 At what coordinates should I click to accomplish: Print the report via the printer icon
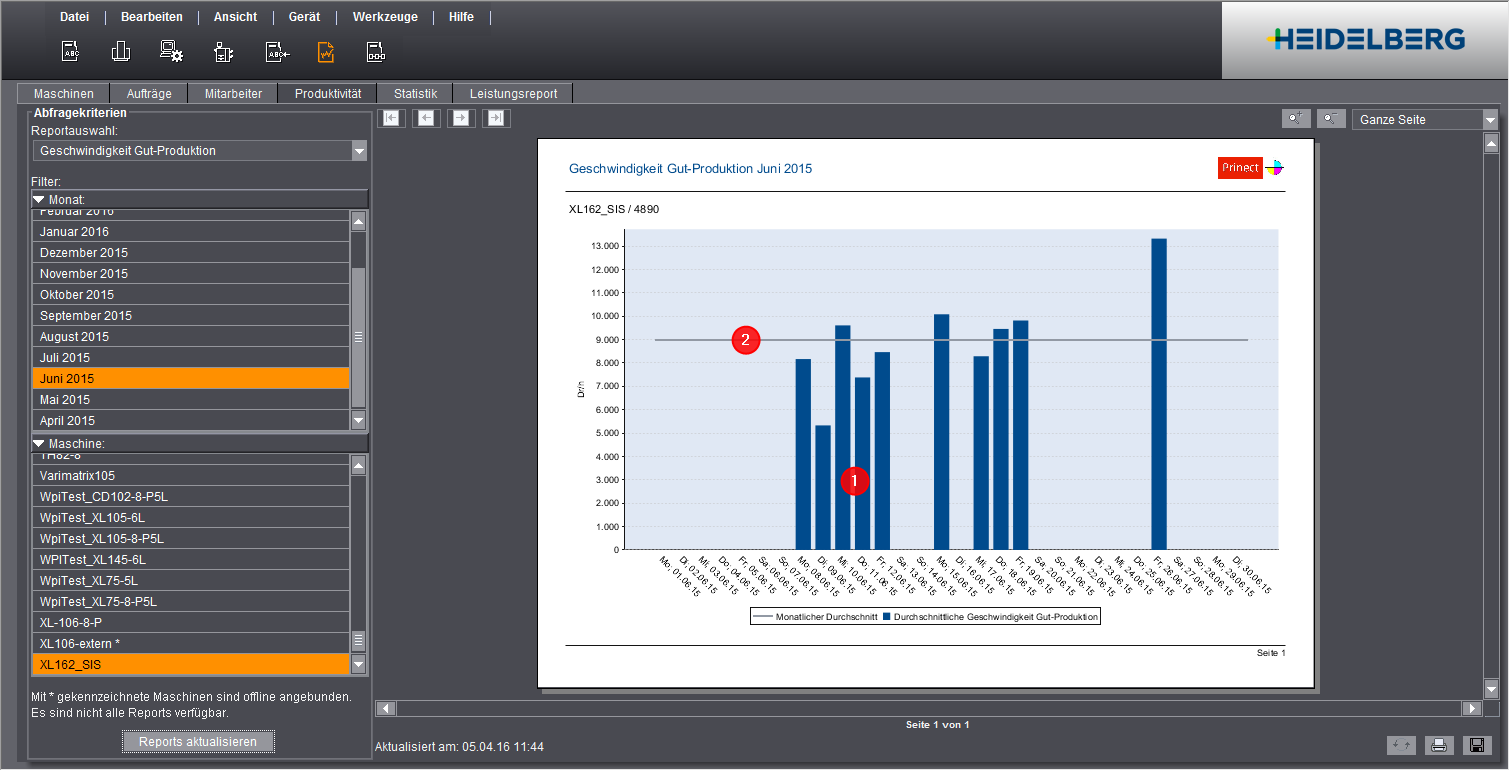(1439, 745)
